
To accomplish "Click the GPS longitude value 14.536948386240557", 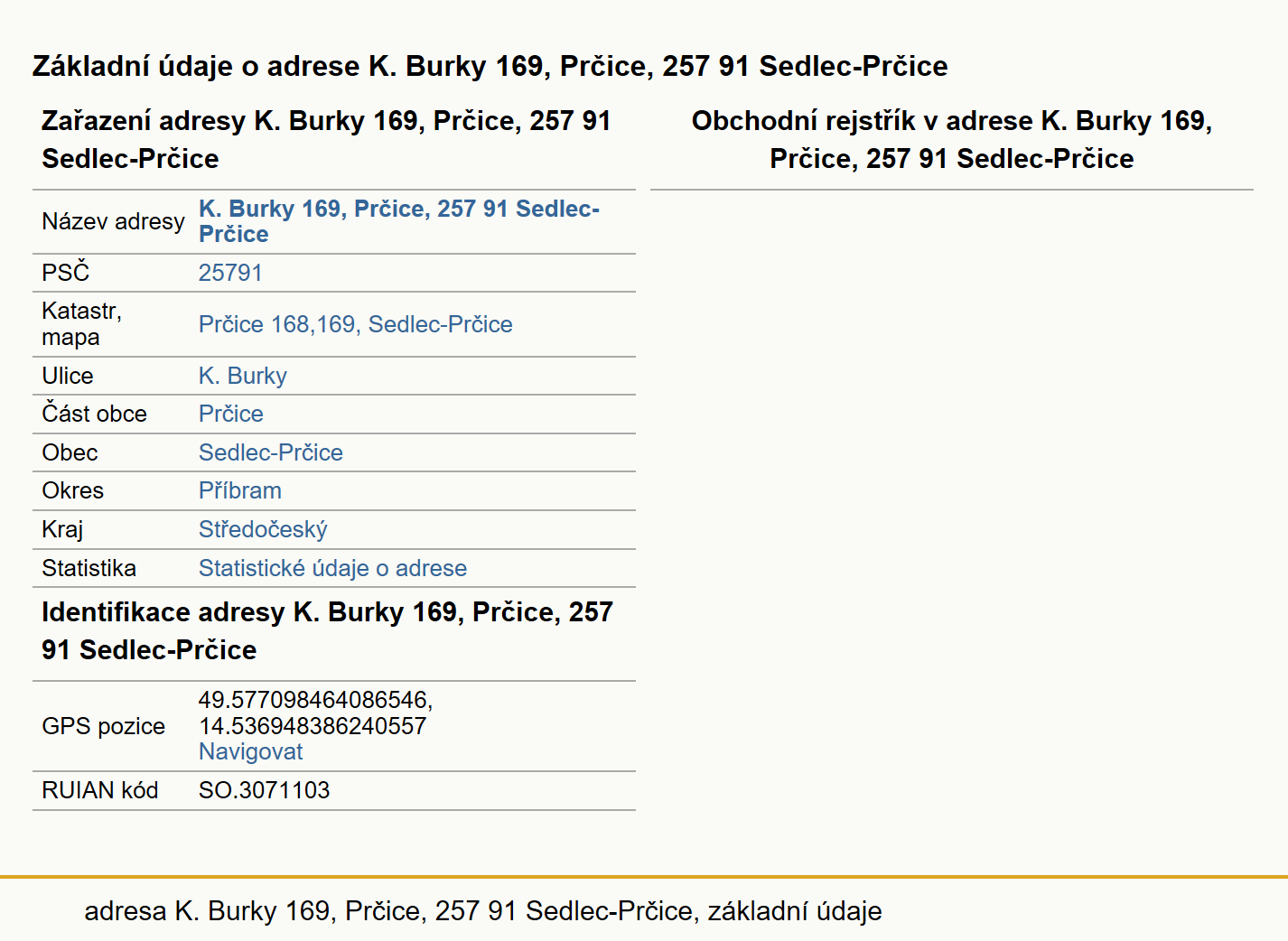I will click(x=313, y=726).
